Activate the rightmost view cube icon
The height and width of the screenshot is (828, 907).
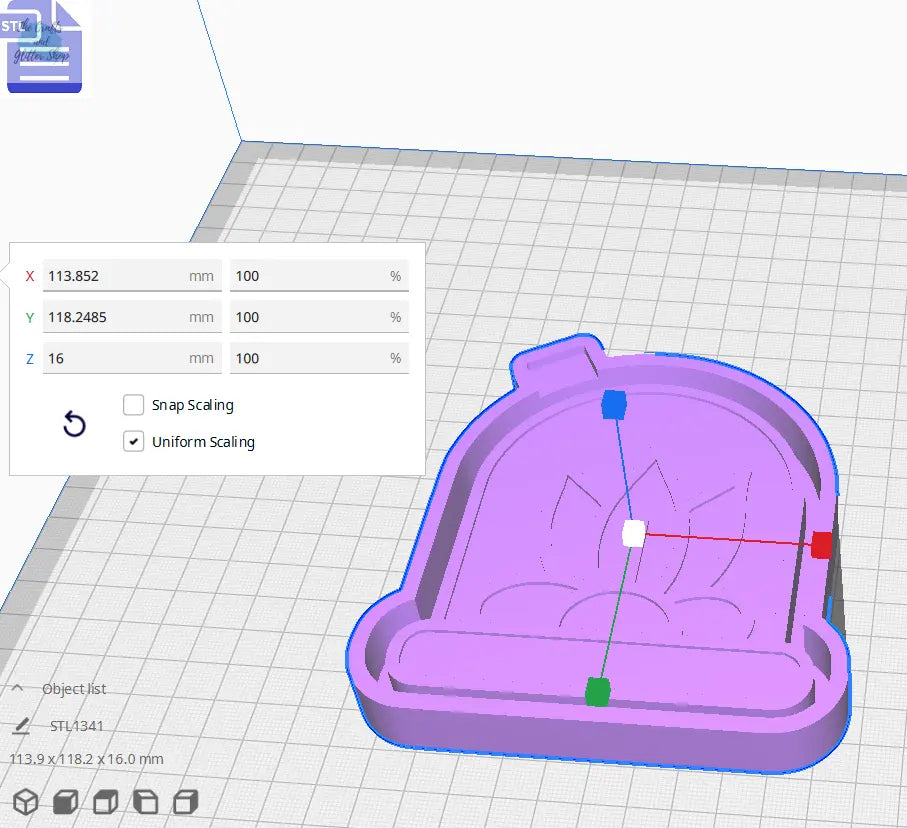tap(183, 802)
